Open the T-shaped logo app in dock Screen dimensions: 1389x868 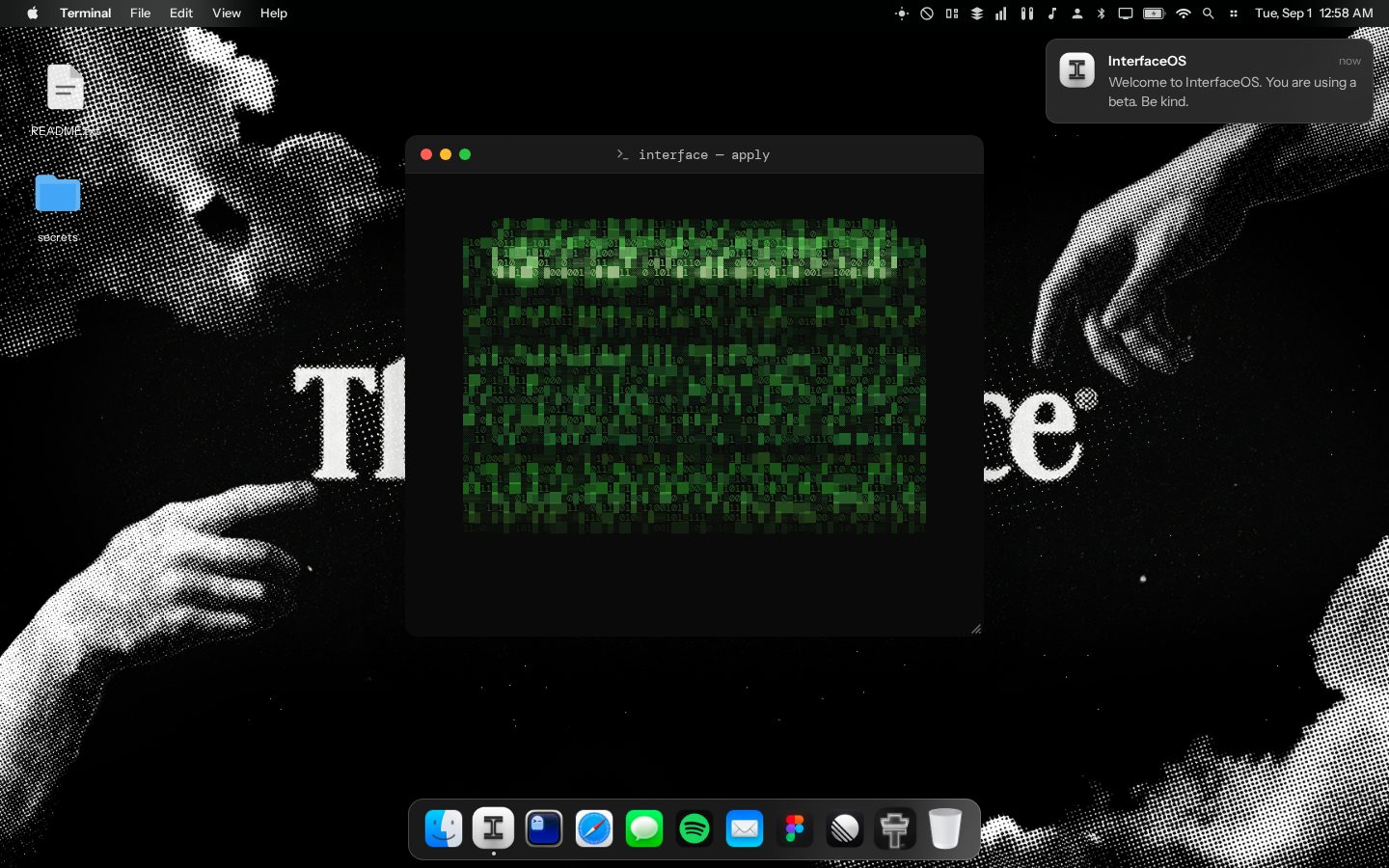point(895,828)
